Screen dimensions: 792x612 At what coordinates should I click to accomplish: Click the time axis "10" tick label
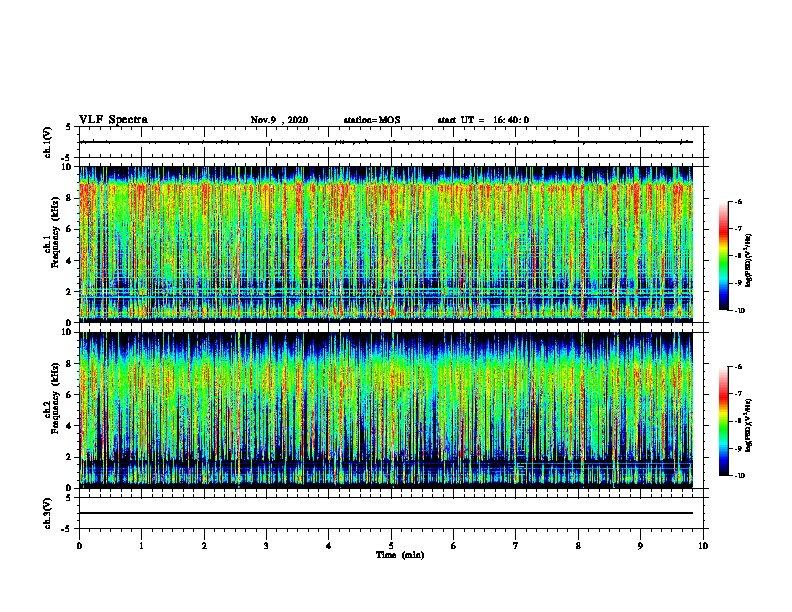[703, 546]
